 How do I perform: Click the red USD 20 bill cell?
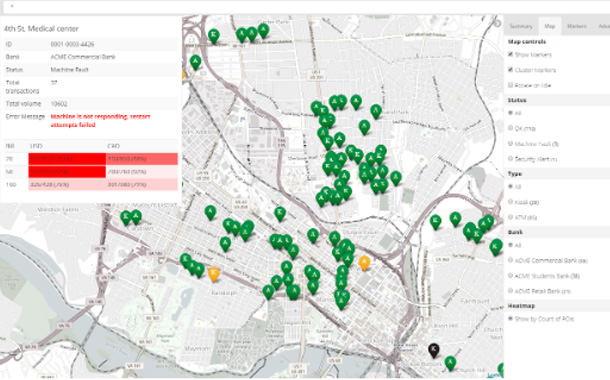point(67,159)
